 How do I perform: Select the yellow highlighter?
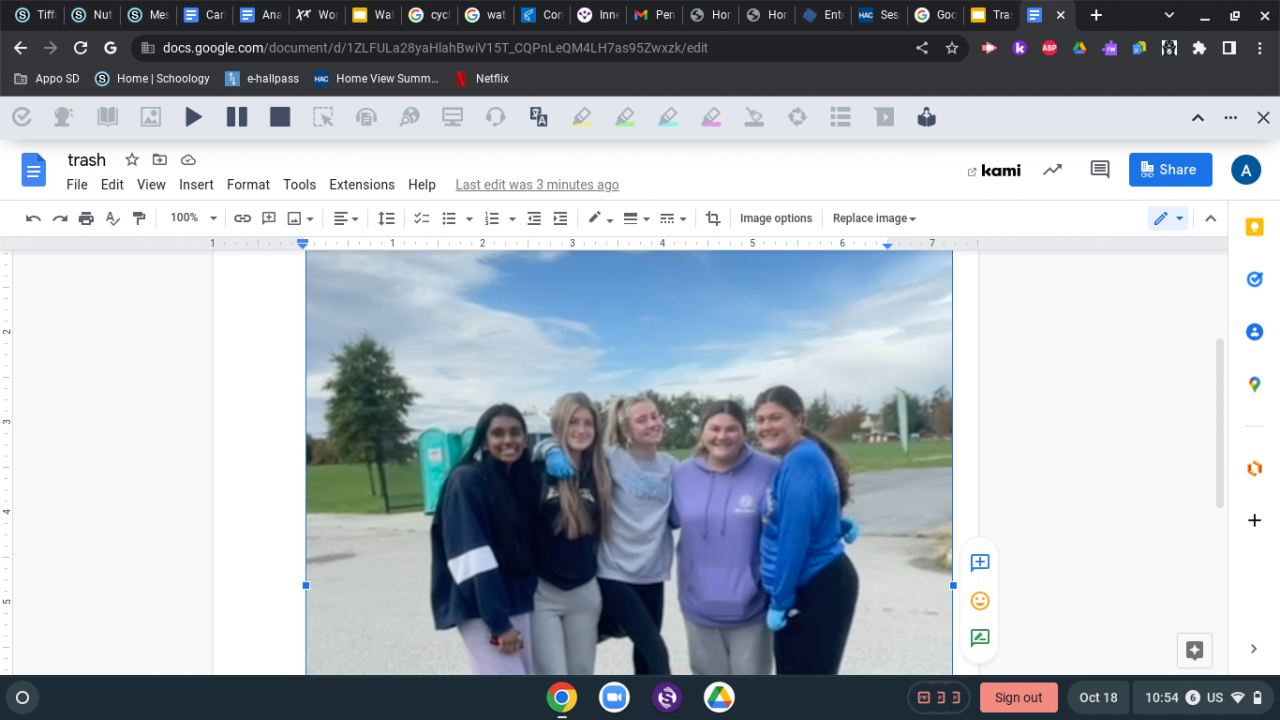[582, 117]
